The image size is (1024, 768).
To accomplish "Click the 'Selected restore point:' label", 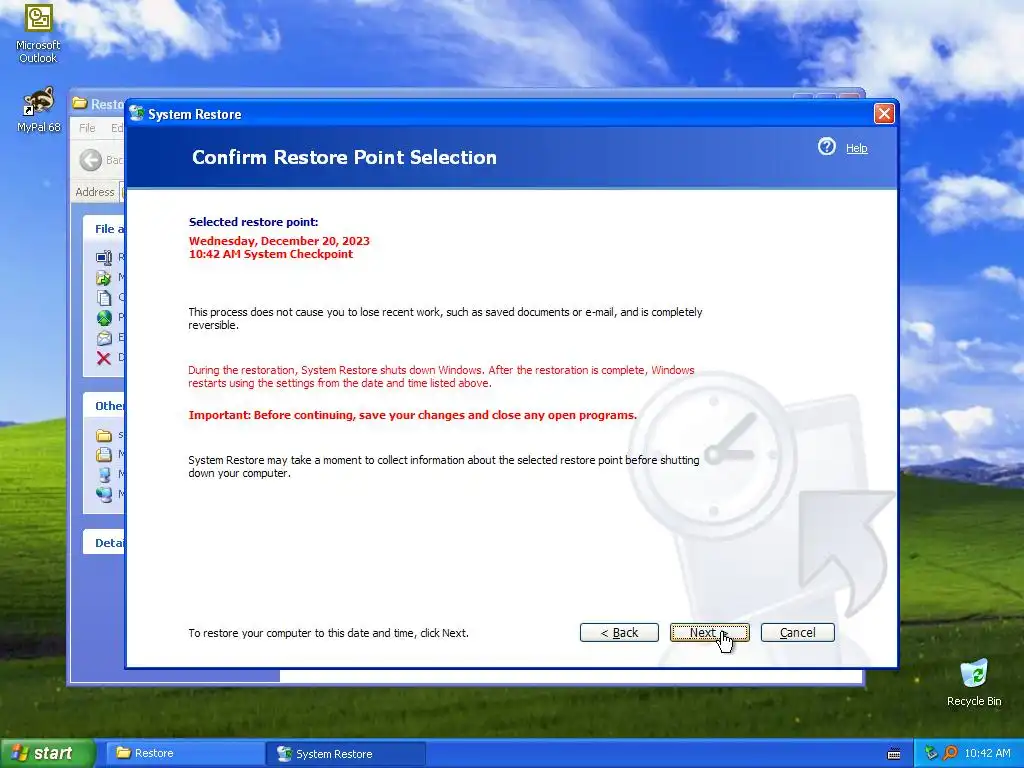I will click(253, 222).
